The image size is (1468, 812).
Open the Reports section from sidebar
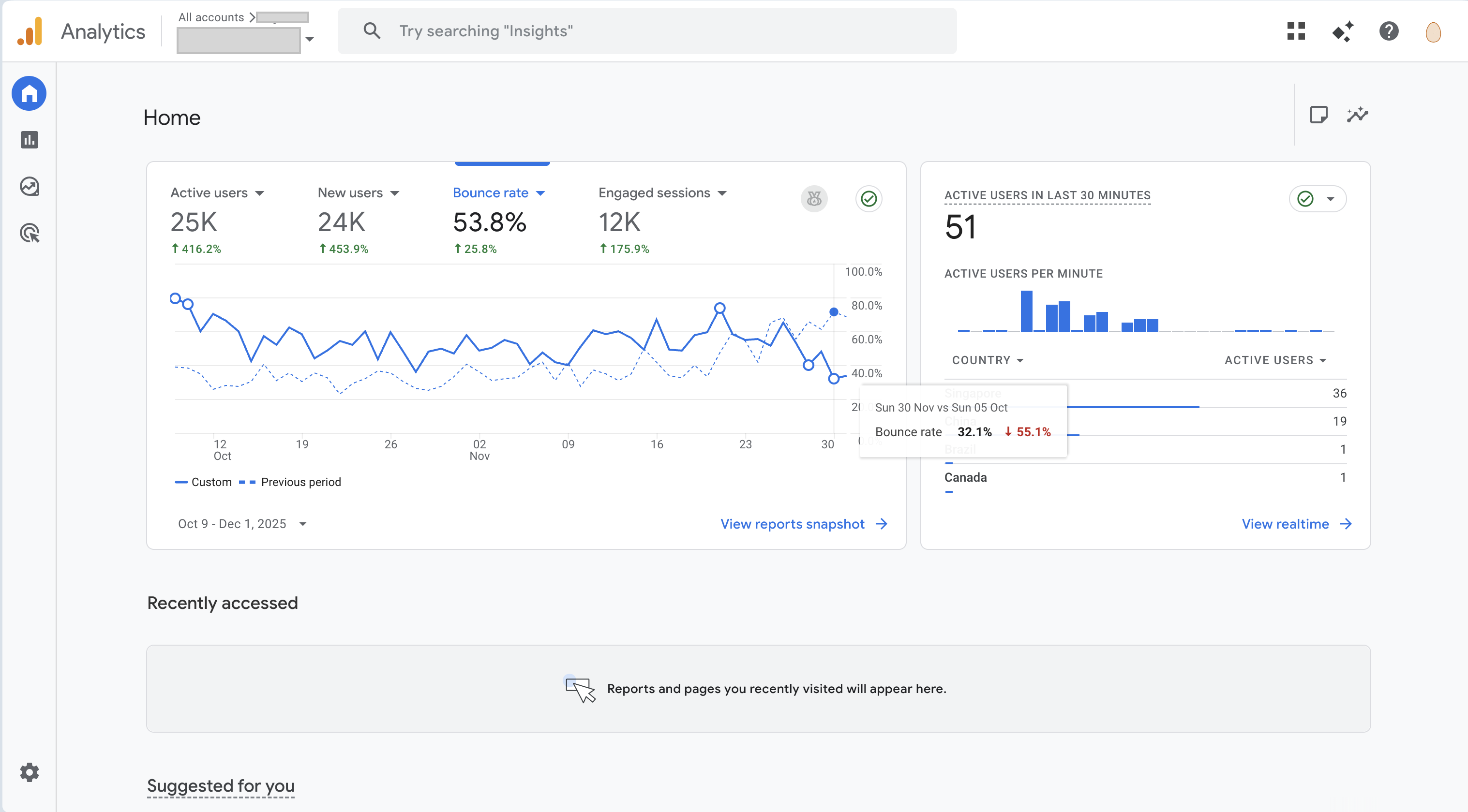29,139
